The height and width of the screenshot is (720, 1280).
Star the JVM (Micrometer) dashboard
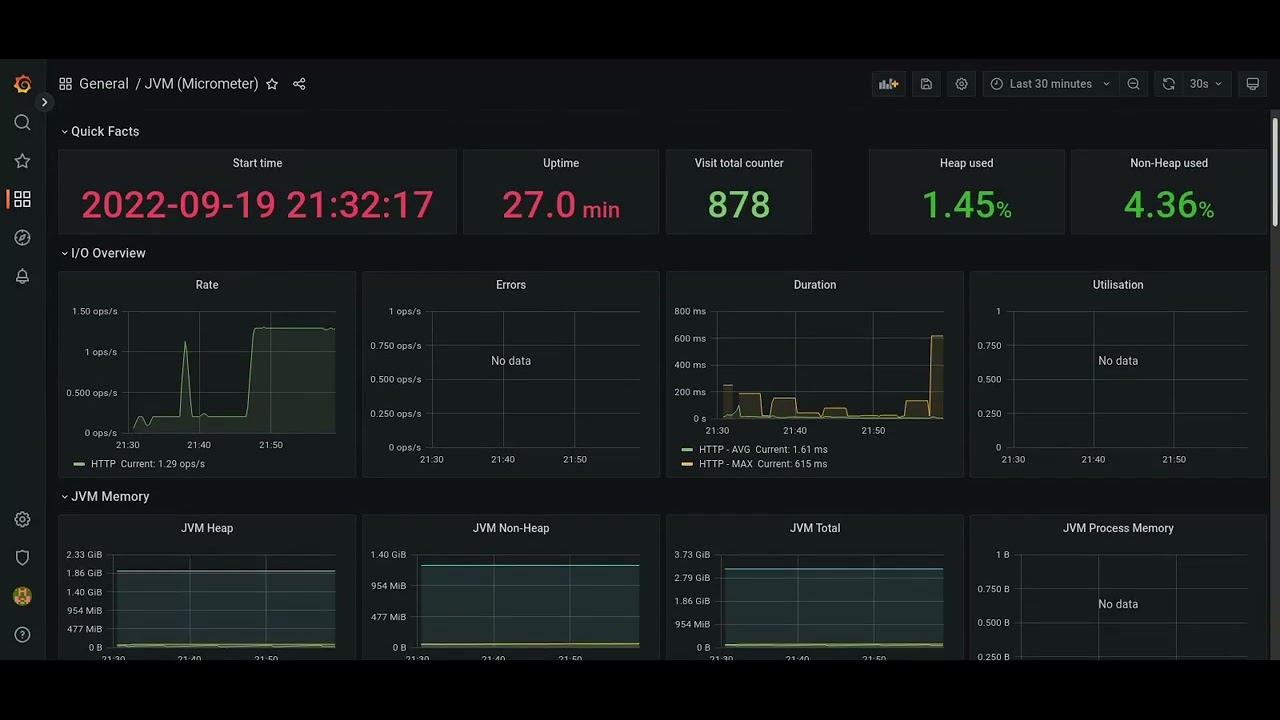pyautogui.click(x=272, y=84)
